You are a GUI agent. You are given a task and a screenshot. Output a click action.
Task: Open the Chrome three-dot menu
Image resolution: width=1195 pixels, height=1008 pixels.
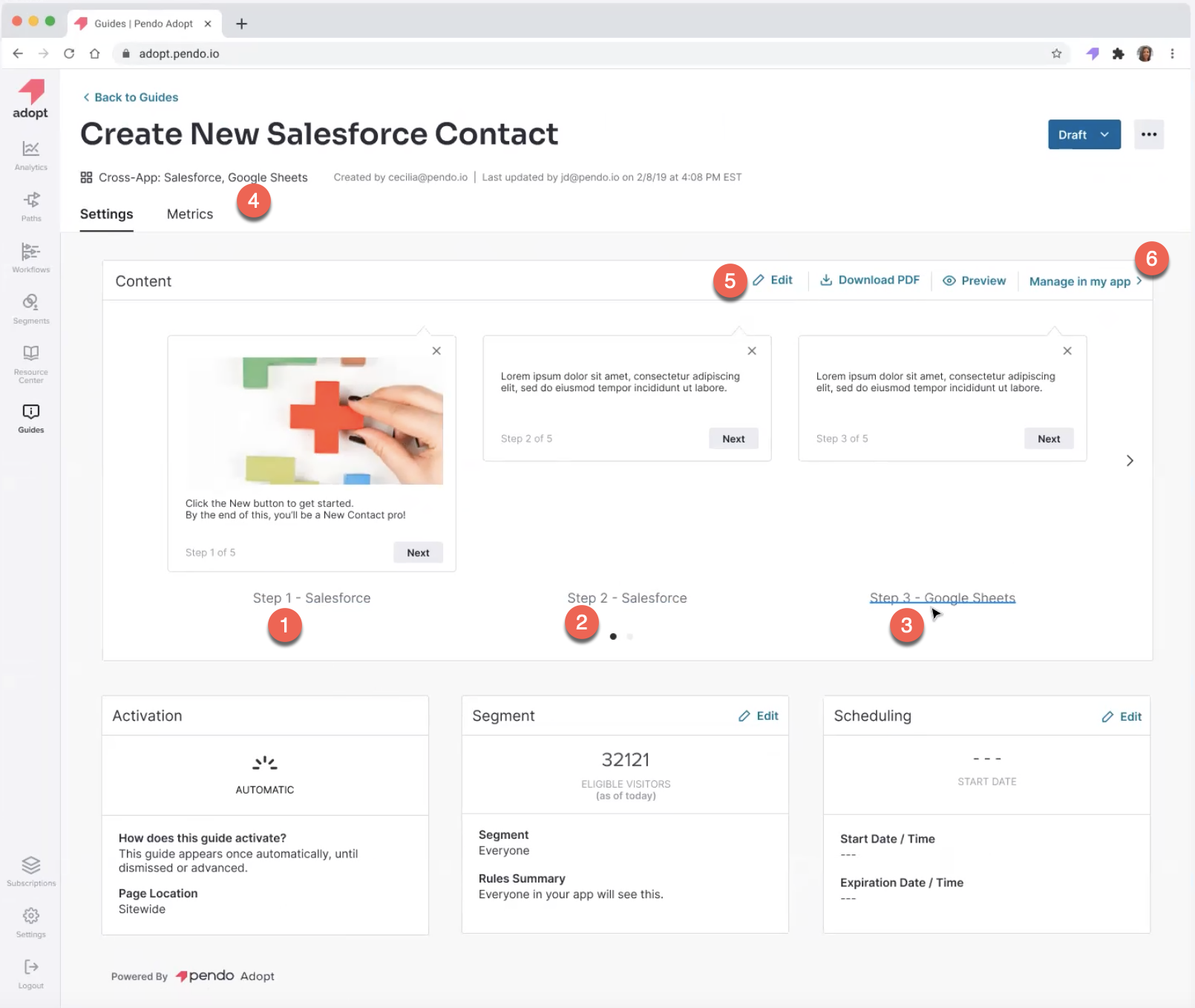[x=1172, y=53]
